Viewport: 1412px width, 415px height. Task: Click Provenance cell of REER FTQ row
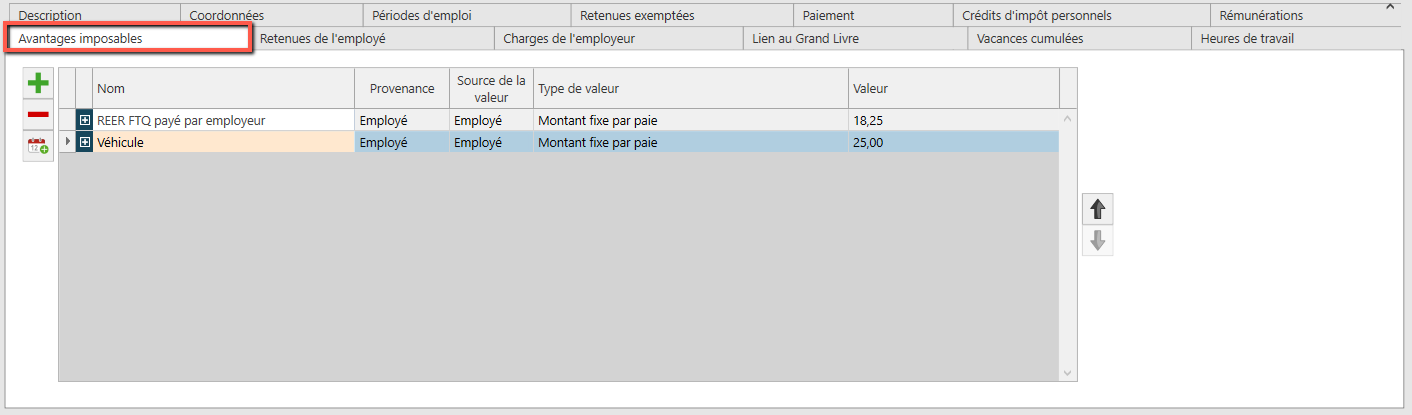click(x=402, y=120)
